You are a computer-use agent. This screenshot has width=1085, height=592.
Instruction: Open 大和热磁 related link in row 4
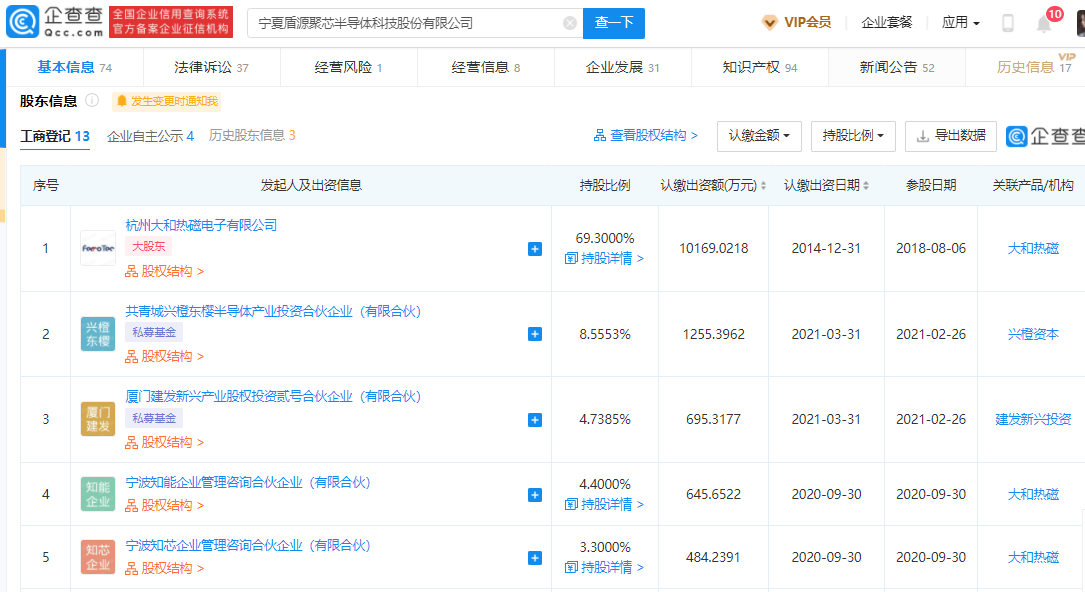click(1032, 494)
